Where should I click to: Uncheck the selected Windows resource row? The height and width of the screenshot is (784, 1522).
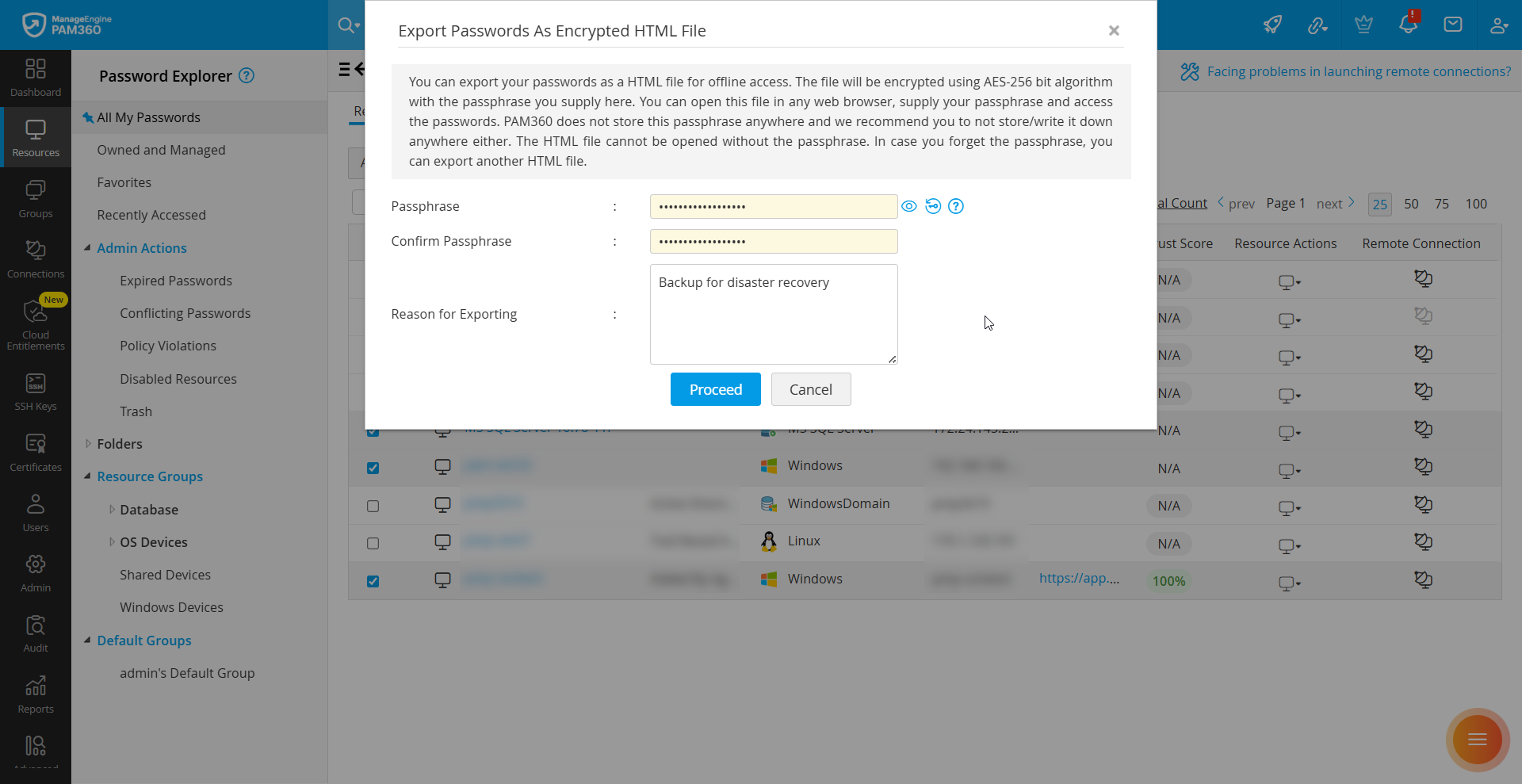(373, 468)
